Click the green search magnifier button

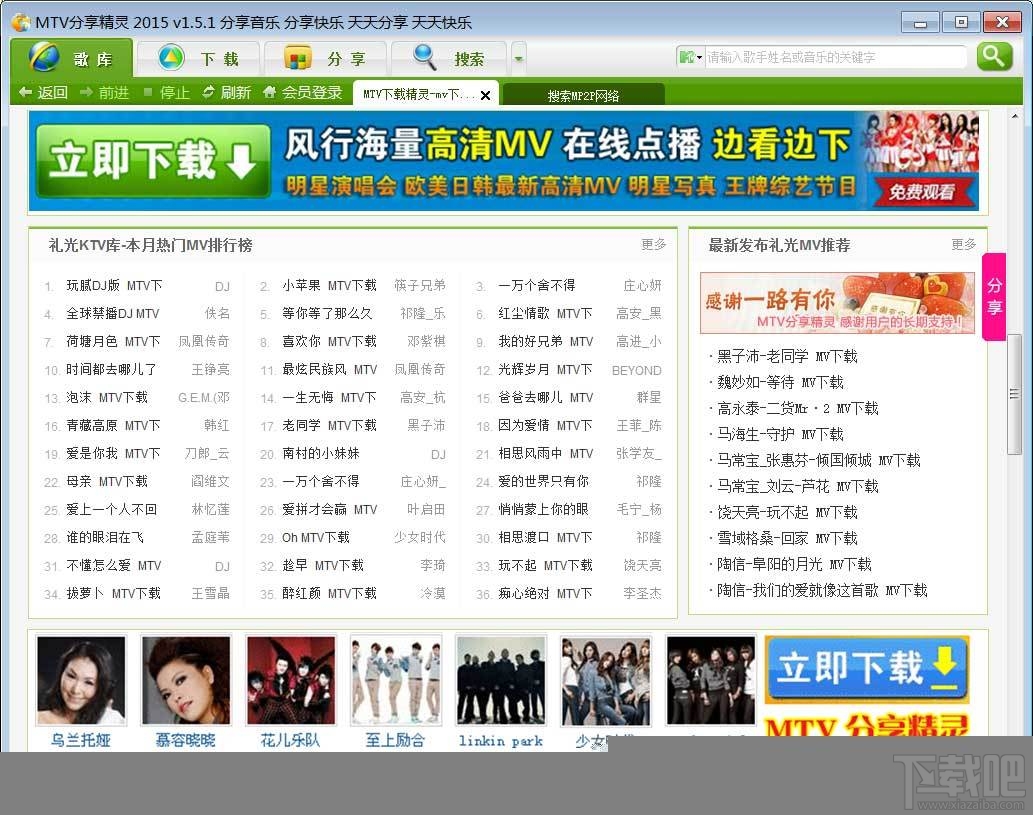(994, 58)
